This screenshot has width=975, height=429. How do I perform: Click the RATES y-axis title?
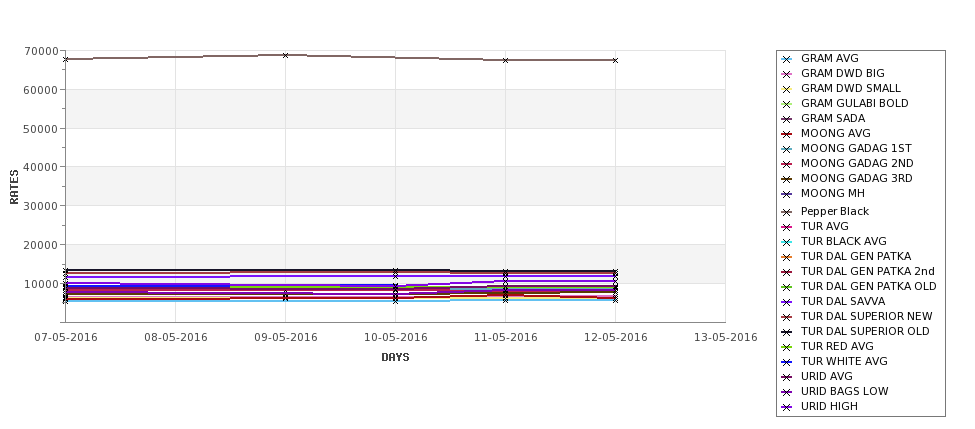(14, 187)
